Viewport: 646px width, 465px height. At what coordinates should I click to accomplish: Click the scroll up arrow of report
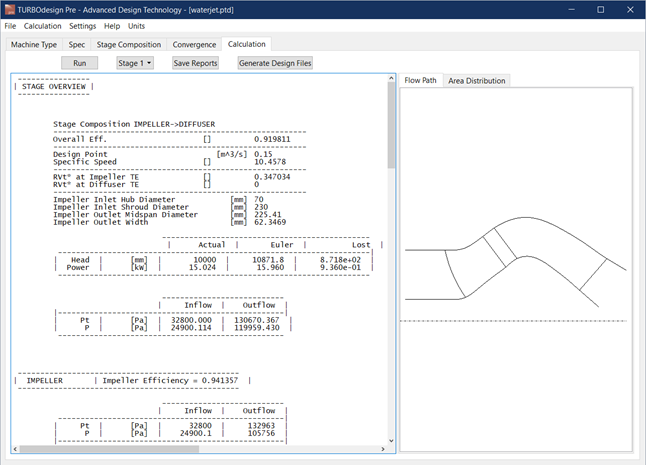point(391,78)
